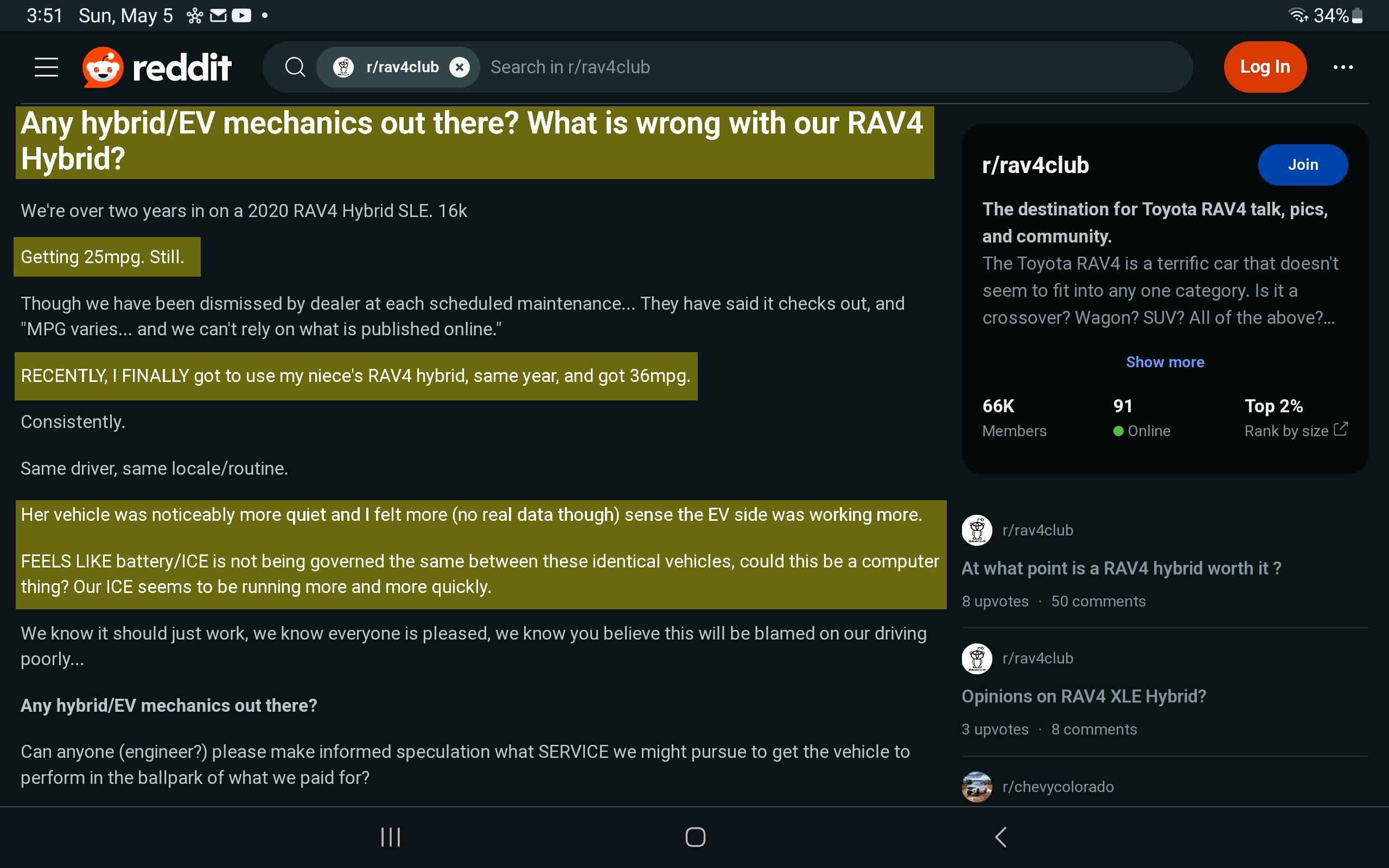
Task: Select 'Same driver, same locale/routine.' line
Action: pos(154,468)
